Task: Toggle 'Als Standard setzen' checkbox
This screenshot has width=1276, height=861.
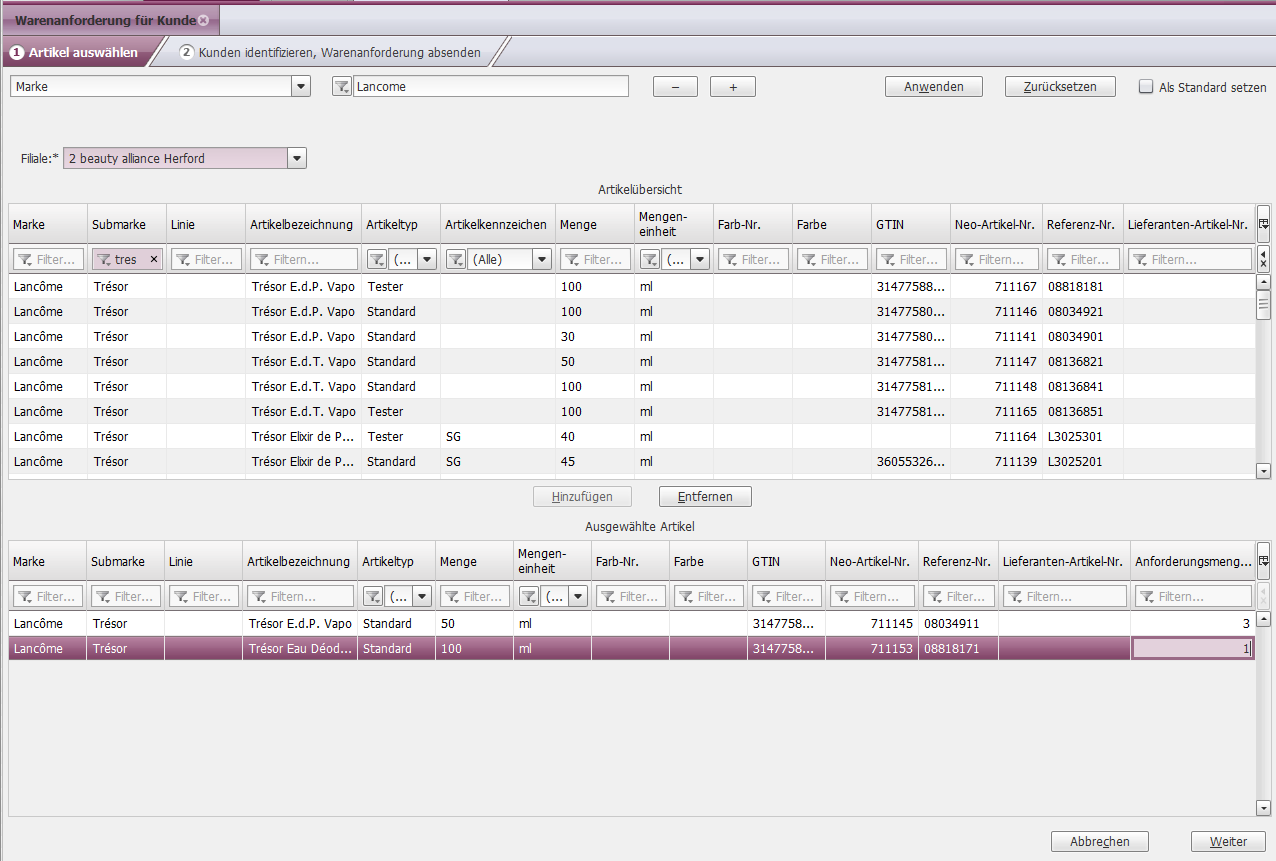Action: (1146, 87)
